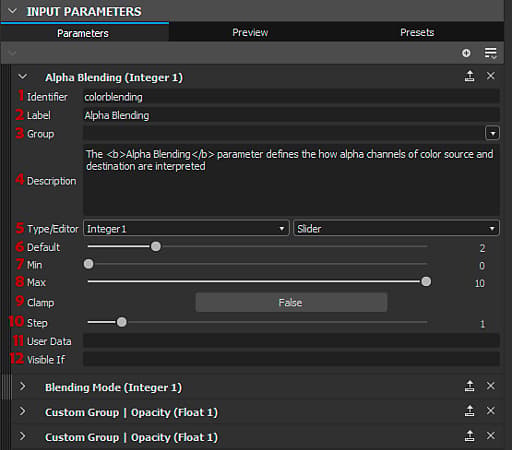Image resolution: width=512 pixels, height=450 pixels.
Task: Toggle the Clamp False button
Action: (x=291, y=303)
